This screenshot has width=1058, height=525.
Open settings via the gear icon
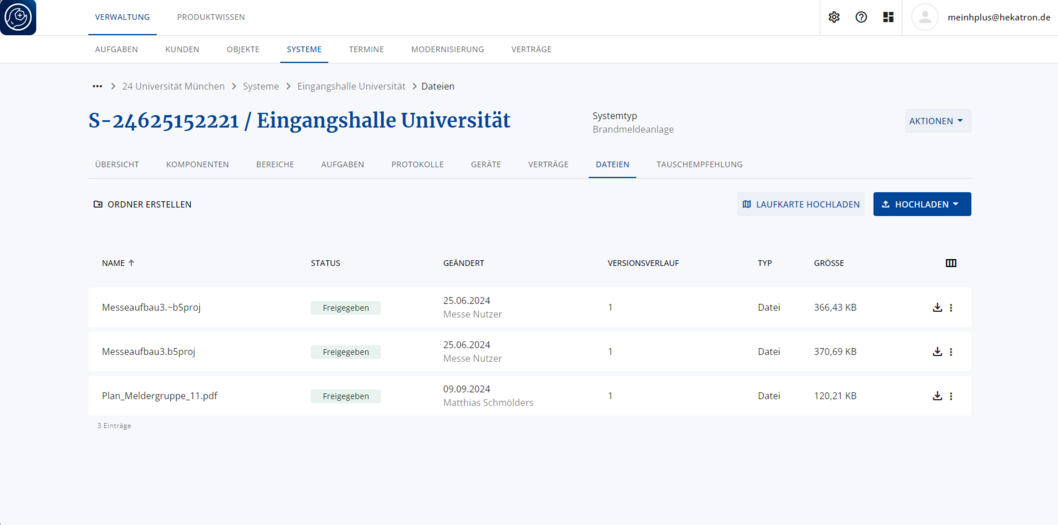834,18
